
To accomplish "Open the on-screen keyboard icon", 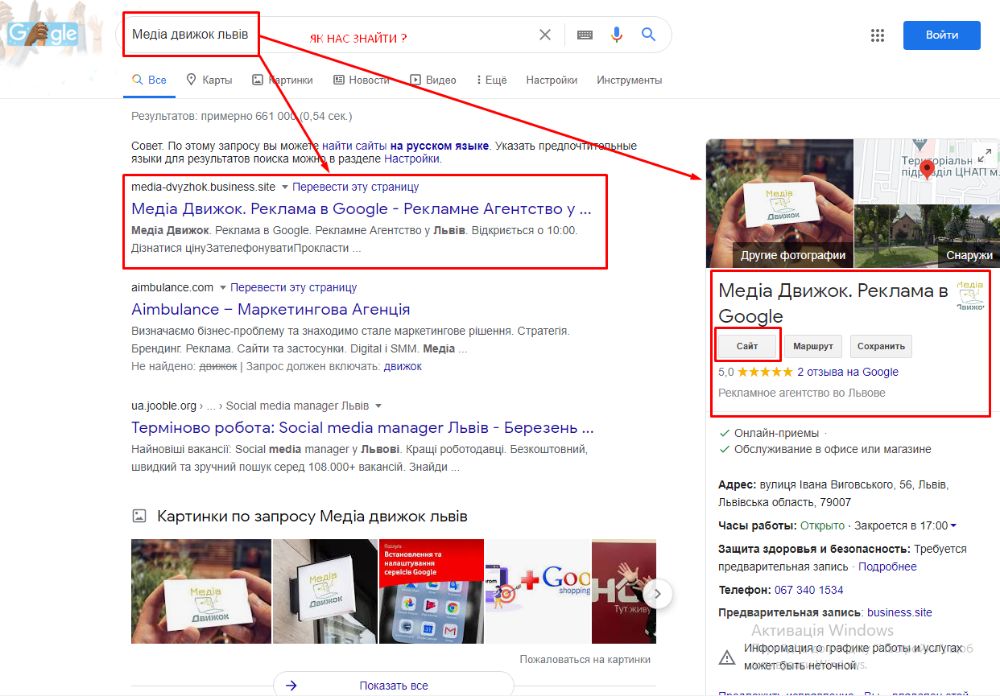I will [x=585, y=34].
